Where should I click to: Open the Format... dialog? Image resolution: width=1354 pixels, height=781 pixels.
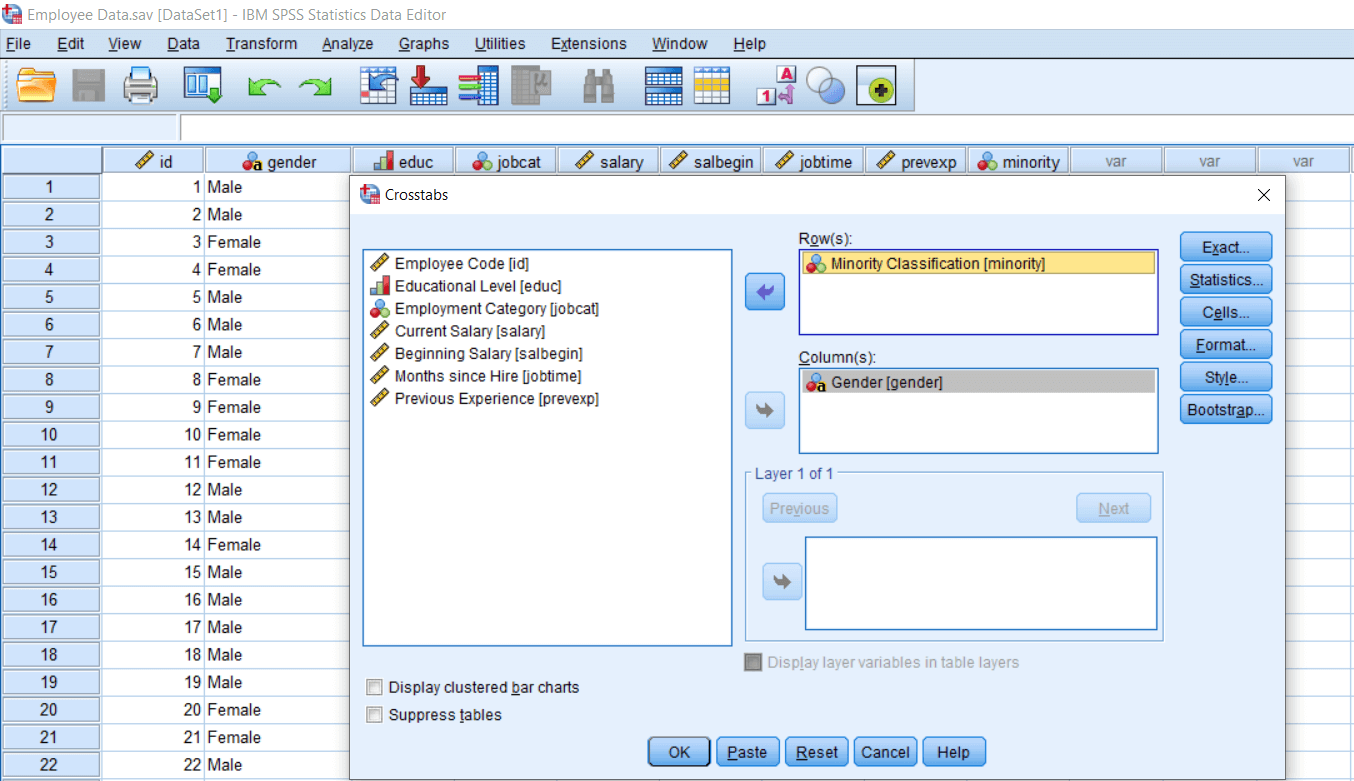[x=1226, y=345]
